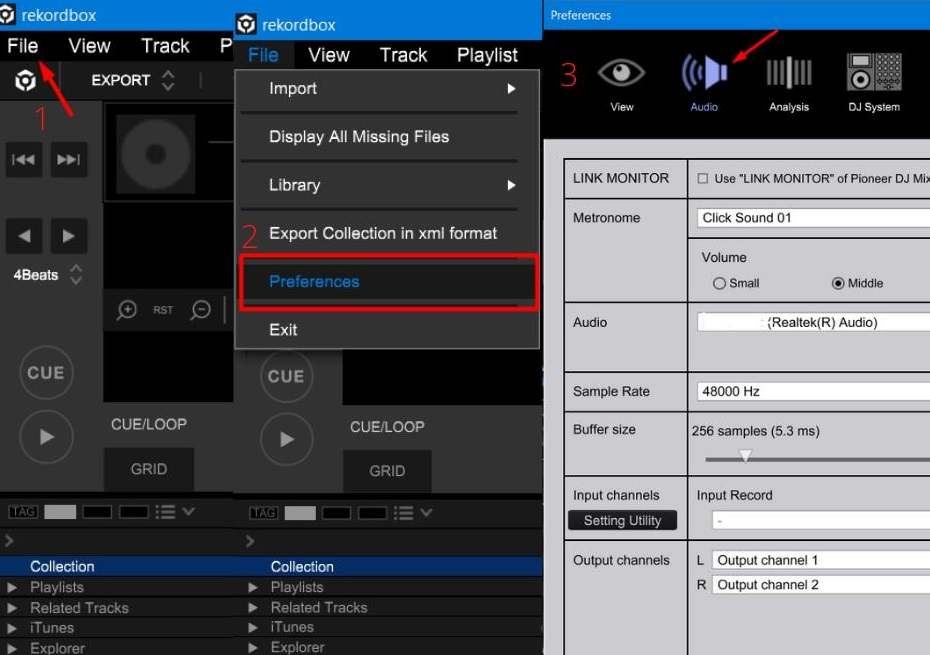The height and width of the screenshot is (655, 930).
Task: Click the Setting Utility button
Action: pyautogui.click(x=622, y=520)
